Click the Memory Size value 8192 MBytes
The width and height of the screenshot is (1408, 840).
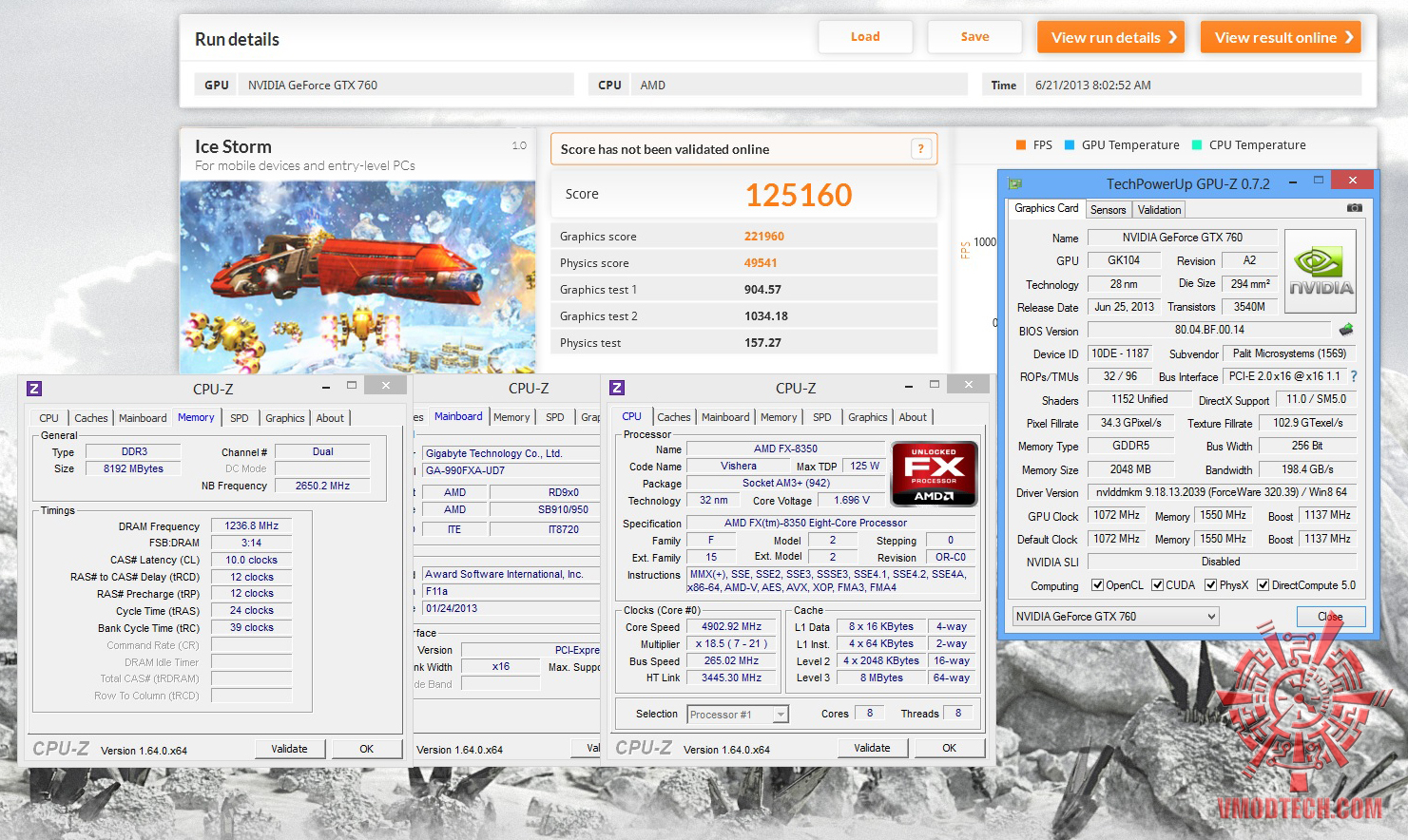(x=134, y=468)
